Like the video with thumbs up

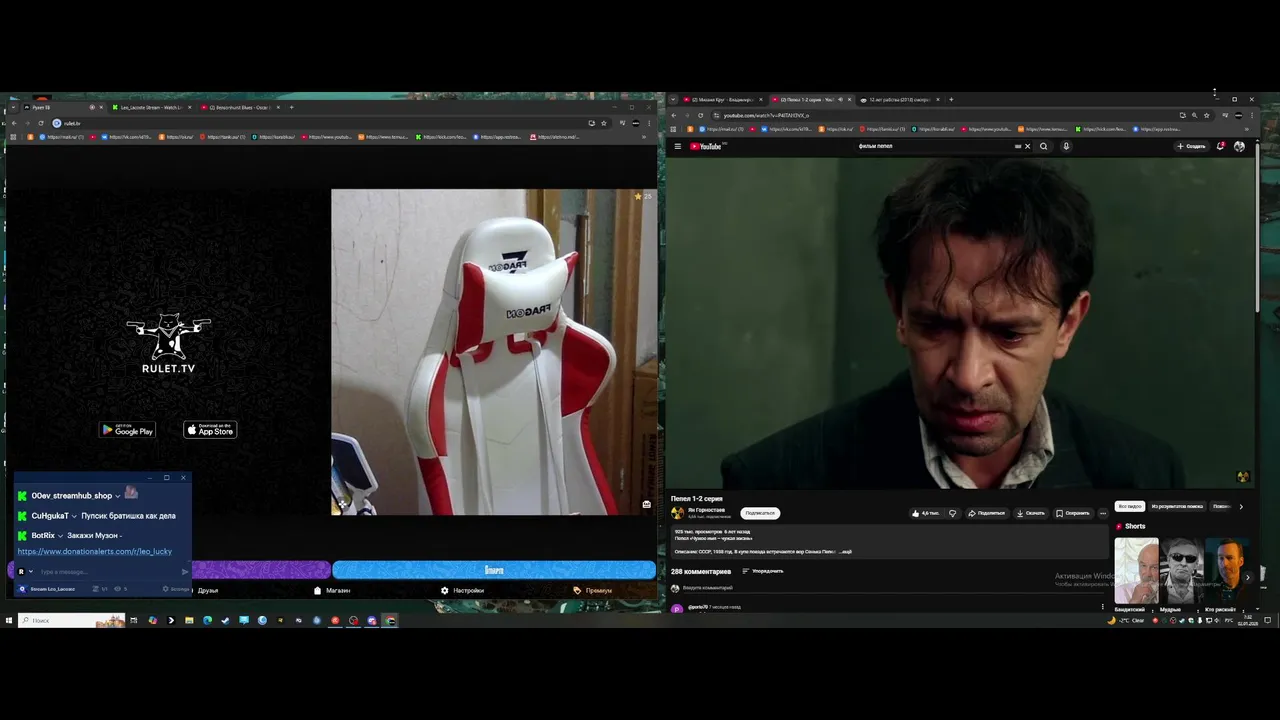pyautogui.click(x=925, y=513)
